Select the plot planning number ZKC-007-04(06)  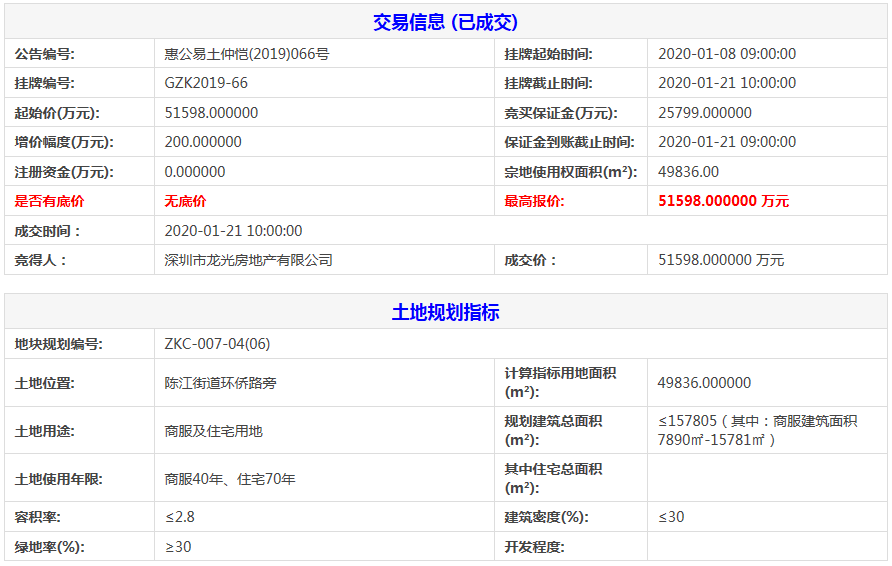(217, 344)
